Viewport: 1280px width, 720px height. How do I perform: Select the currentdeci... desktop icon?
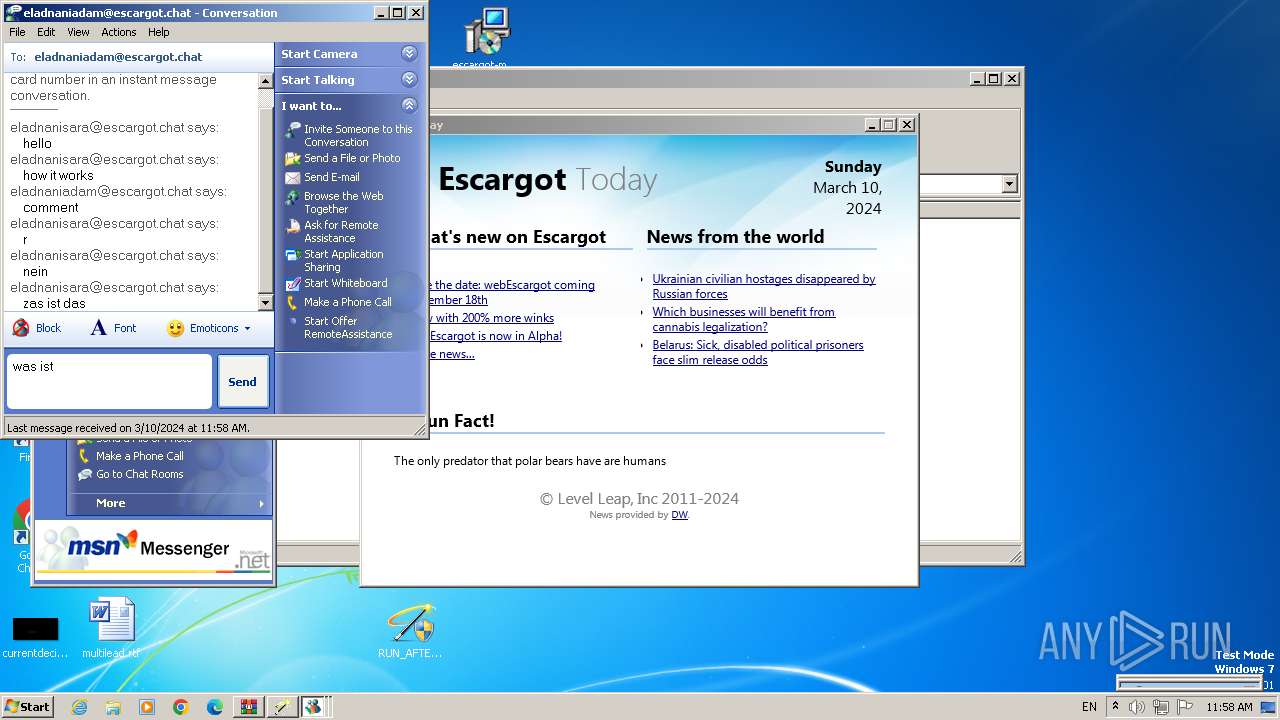coord(35,637)
